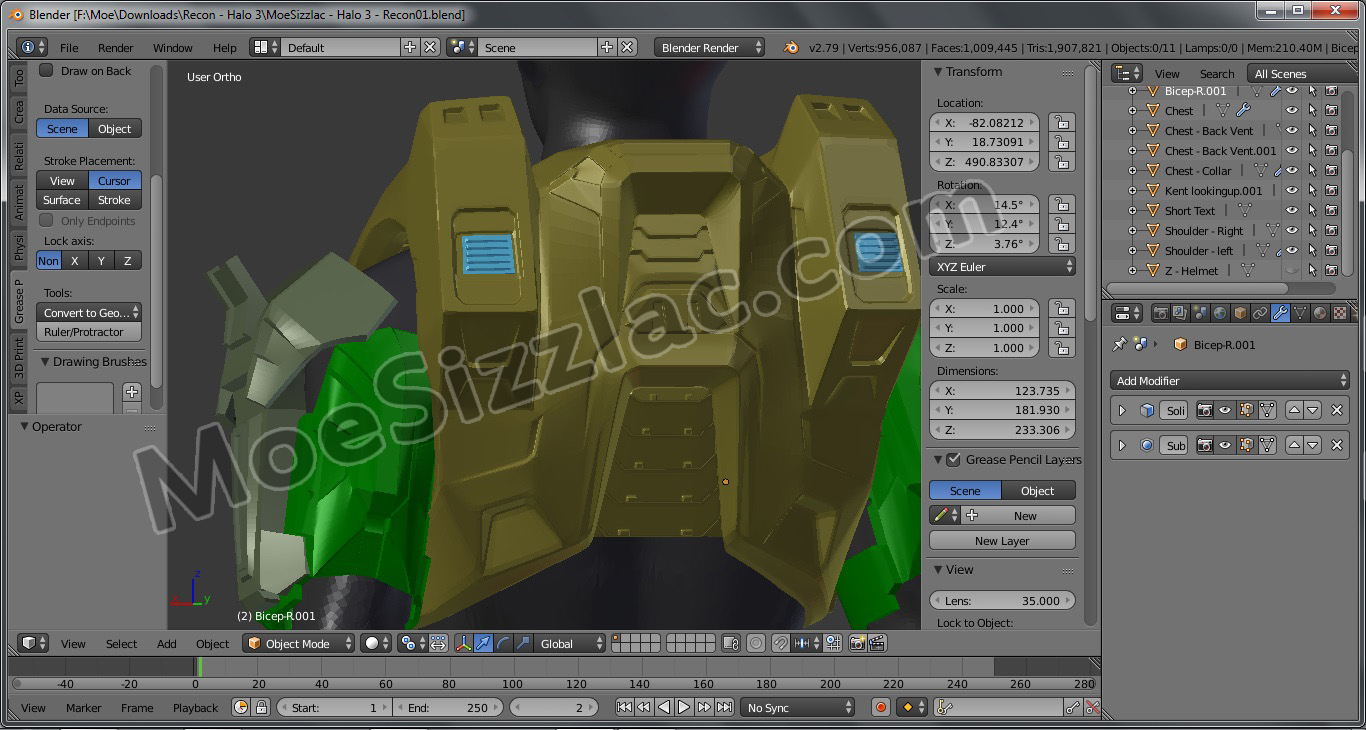Collapse the Drawing Brushes panel
This screenshot has height=730, width=1366.
coord(45,362)
